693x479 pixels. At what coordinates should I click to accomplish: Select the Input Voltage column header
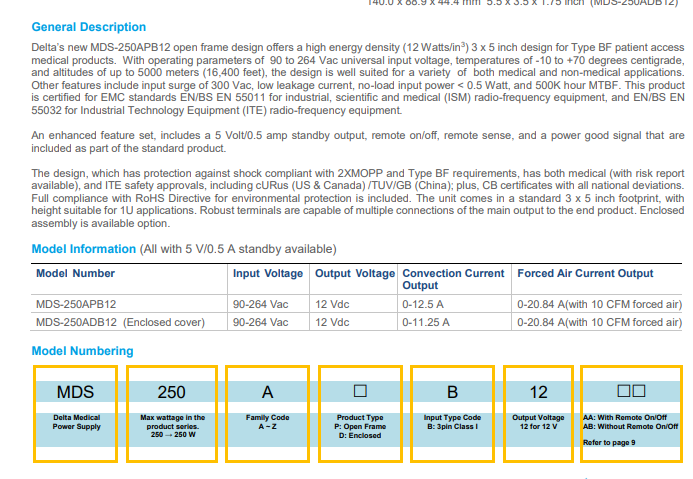[267, 273]
